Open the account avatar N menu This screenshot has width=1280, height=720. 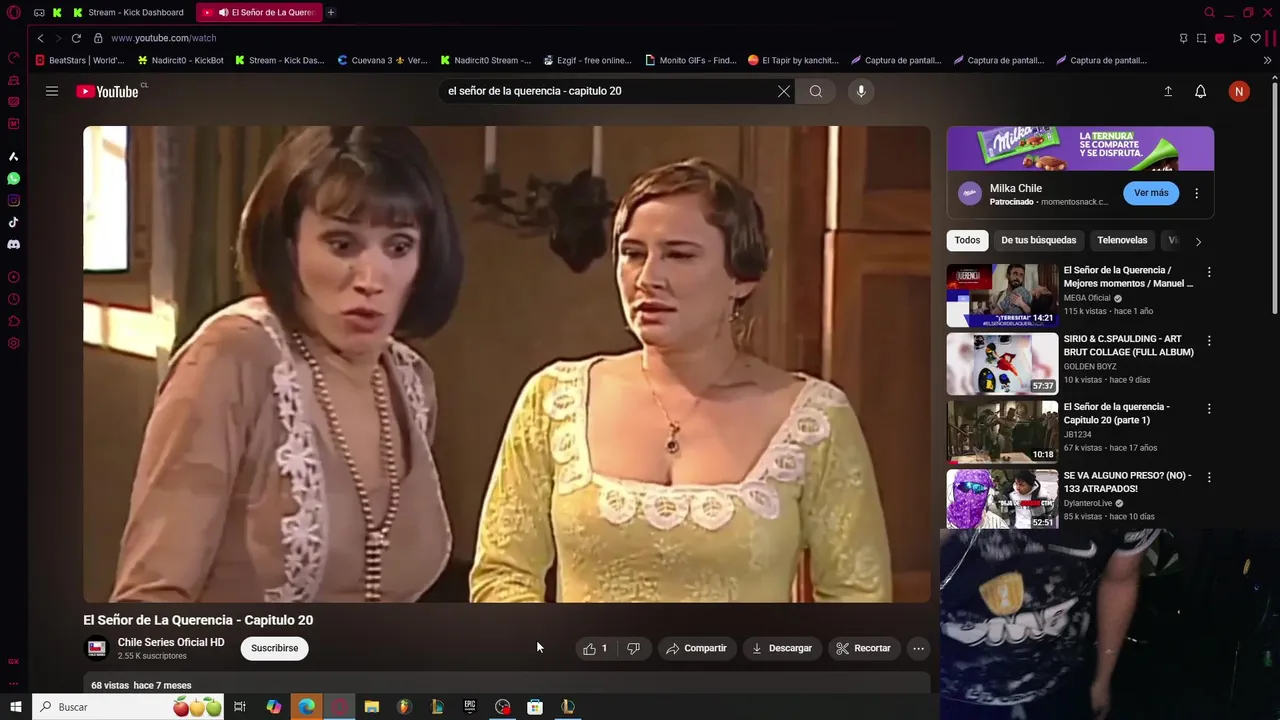tap(1239, 91)
